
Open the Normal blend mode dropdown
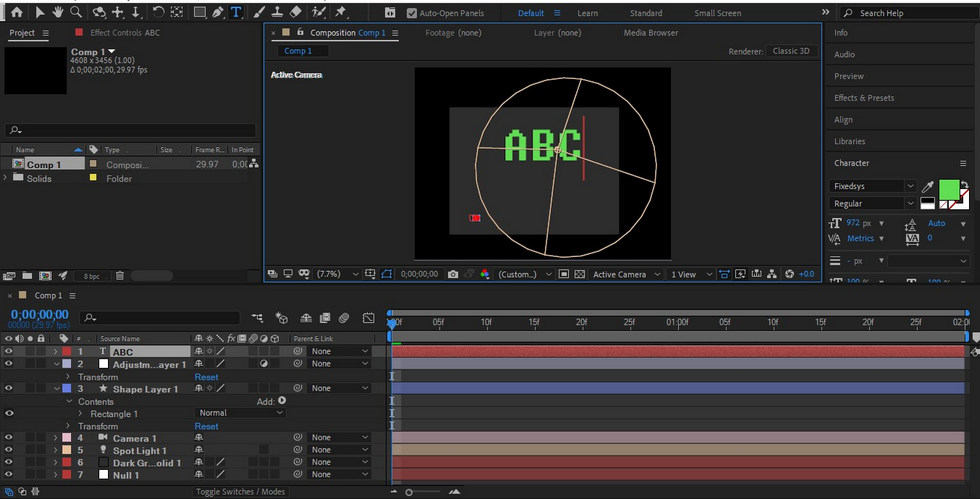[x=241, y=413]
